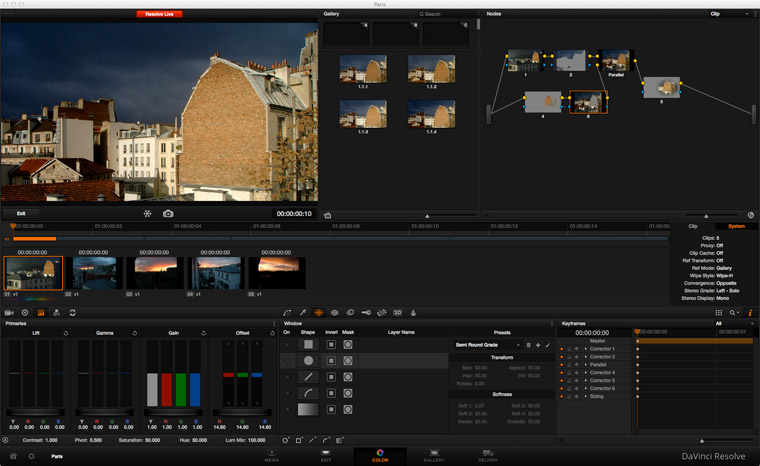Toggle Mask for the square window
This screenshot has height=466, width=760.
pos(348,345)
